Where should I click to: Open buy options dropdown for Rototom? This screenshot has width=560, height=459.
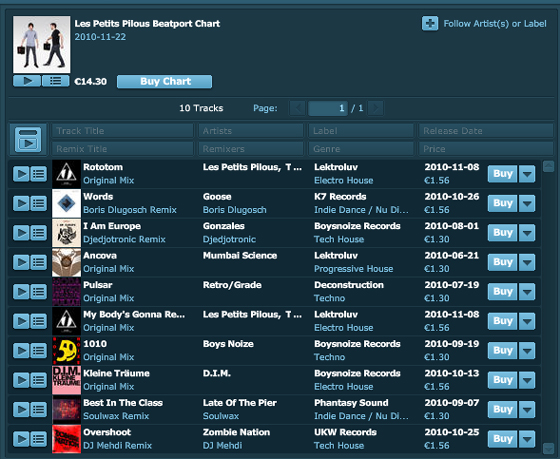(x=527, y=174)
